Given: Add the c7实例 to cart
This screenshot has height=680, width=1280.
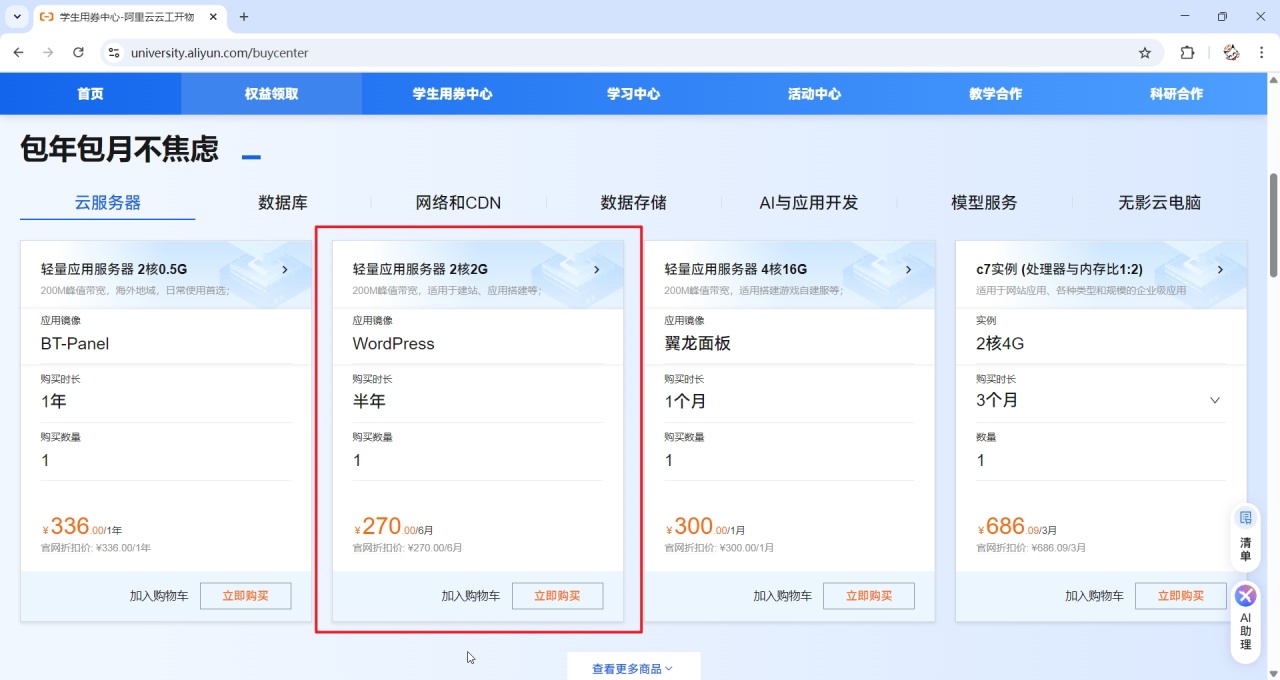Looking at the screenshot, I should coord(1094,596).
